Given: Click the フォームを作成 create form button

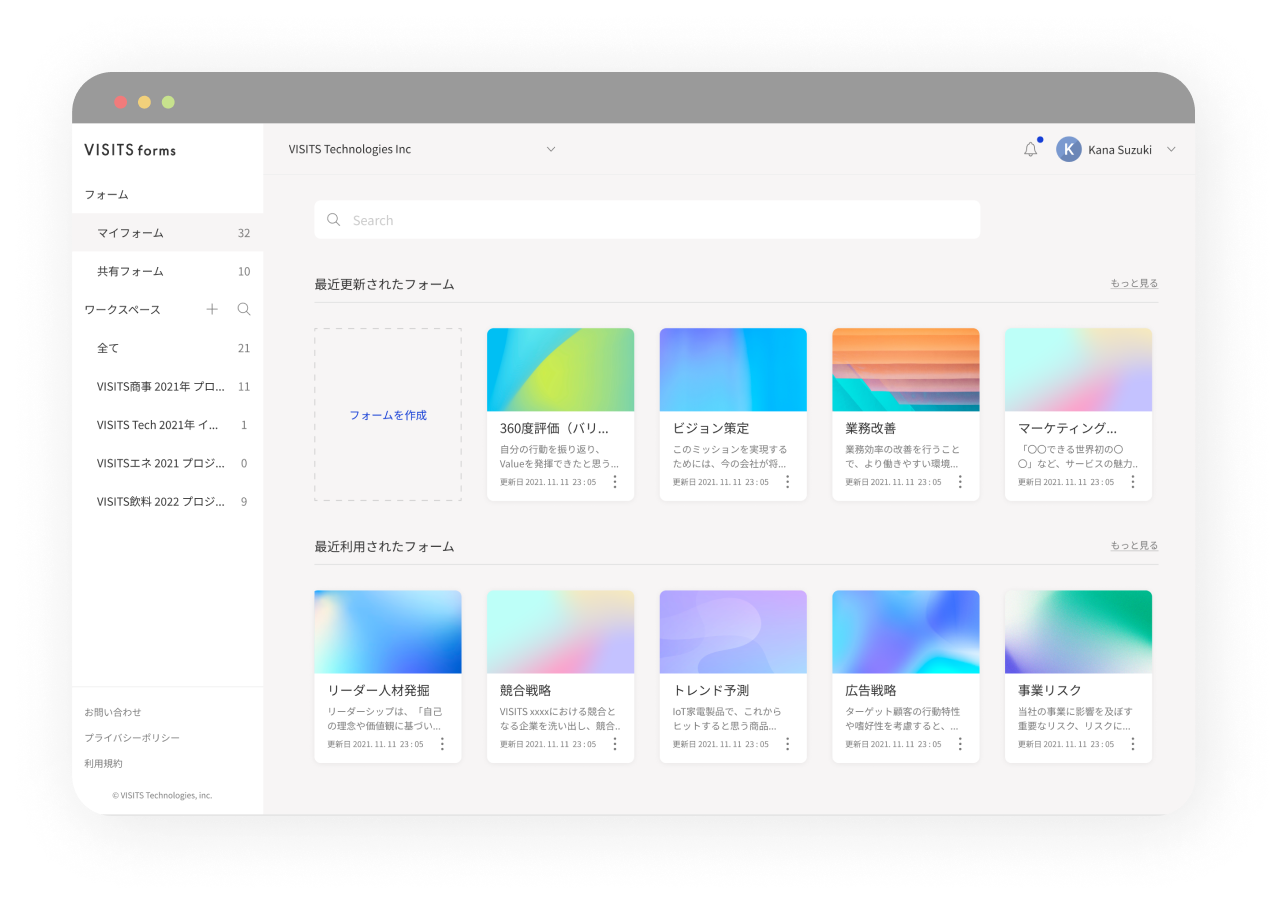Looking at the screenshot, I should pos(388,415).
